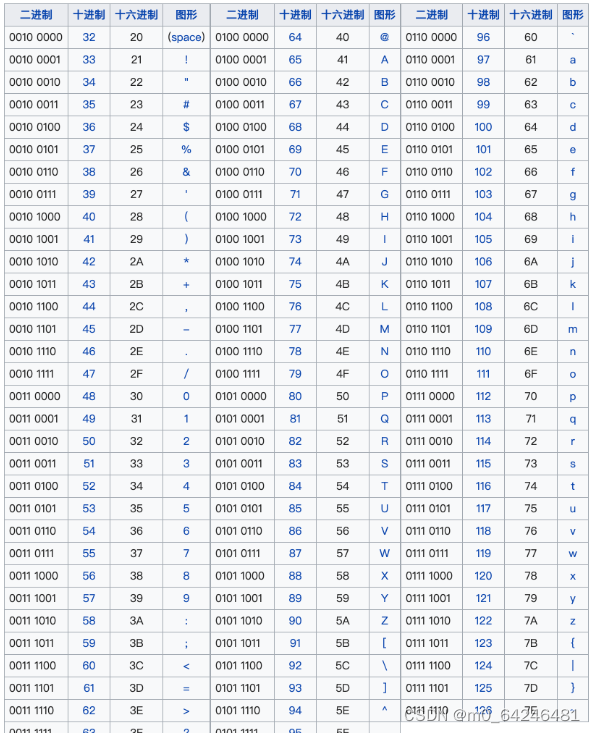
Task: Open the { left brace glyph link
Action: click(x=573, y=643)
